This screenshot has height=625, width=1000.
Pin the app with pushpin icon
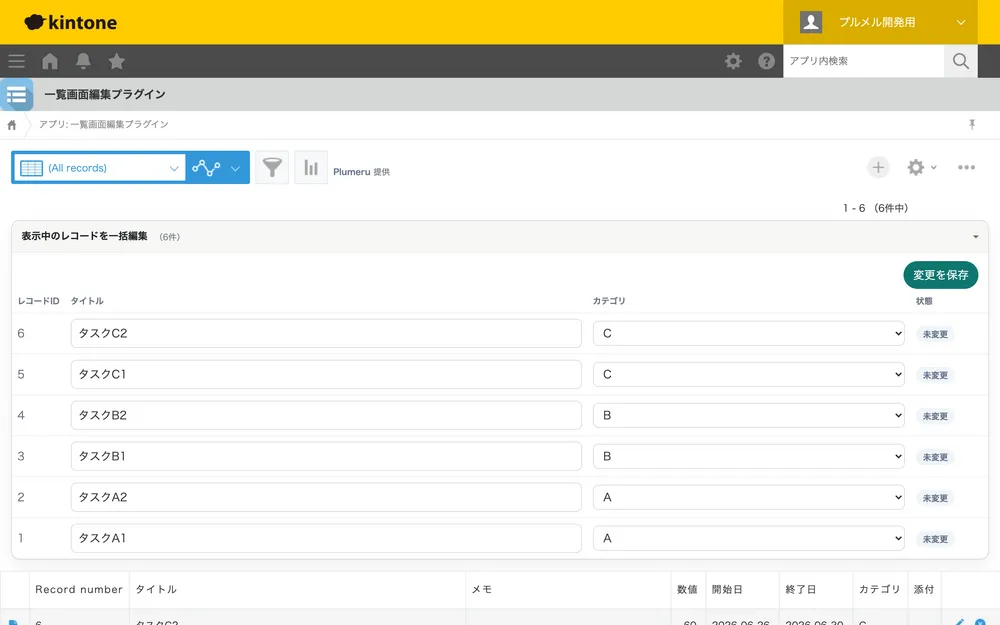point(972,124)
